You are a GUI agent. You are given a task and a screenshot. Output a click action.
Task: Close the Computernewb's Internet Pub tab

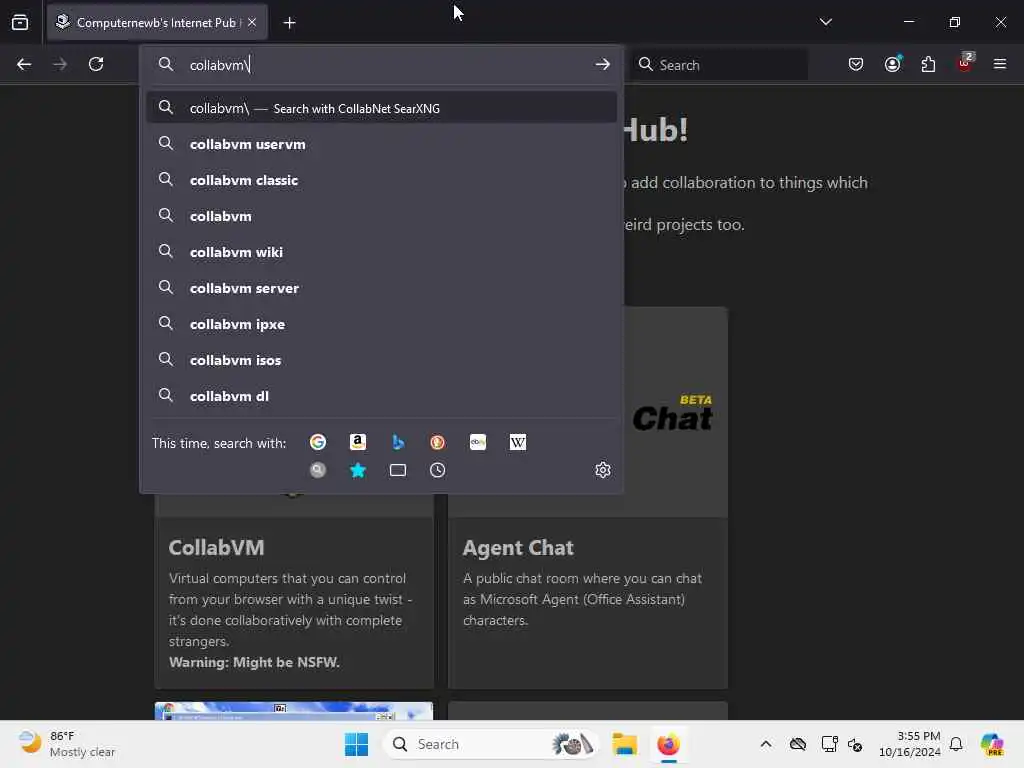click(252, 22)
